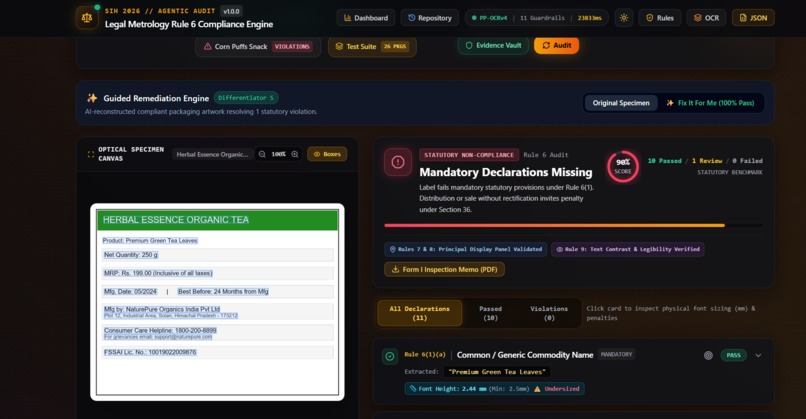Select the Corn Puffs Snack sample
Viewport: 806px width, 419px height.
[258, 46]
